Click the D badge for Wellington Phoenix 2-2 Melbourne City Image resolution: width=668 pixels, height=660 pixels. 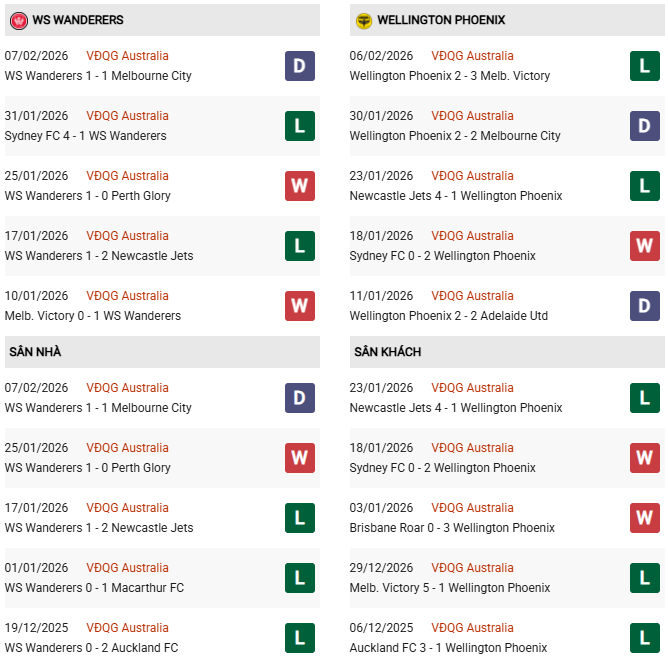(x=645, y=126)
